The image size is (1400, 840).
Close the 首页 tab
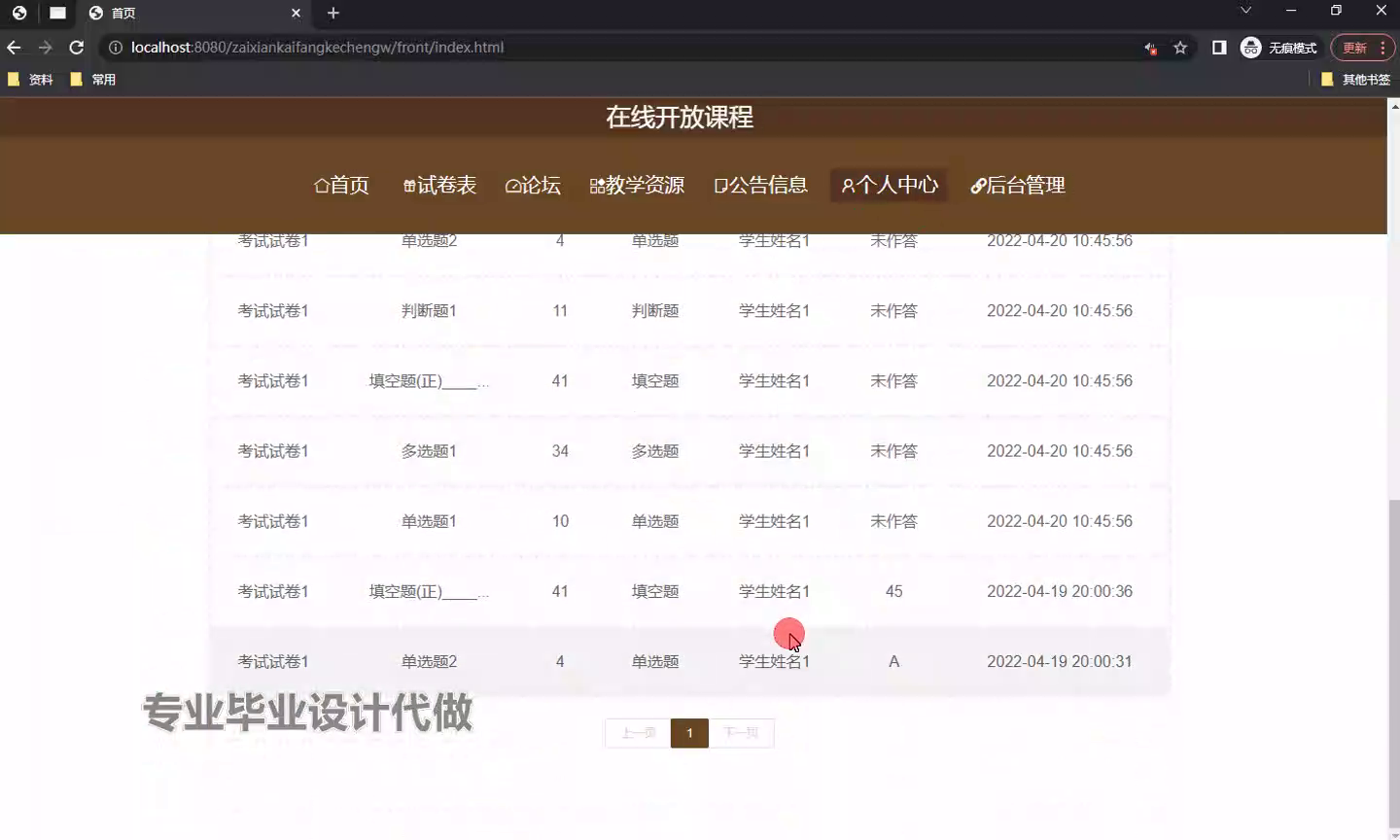(x=297, y=13)
